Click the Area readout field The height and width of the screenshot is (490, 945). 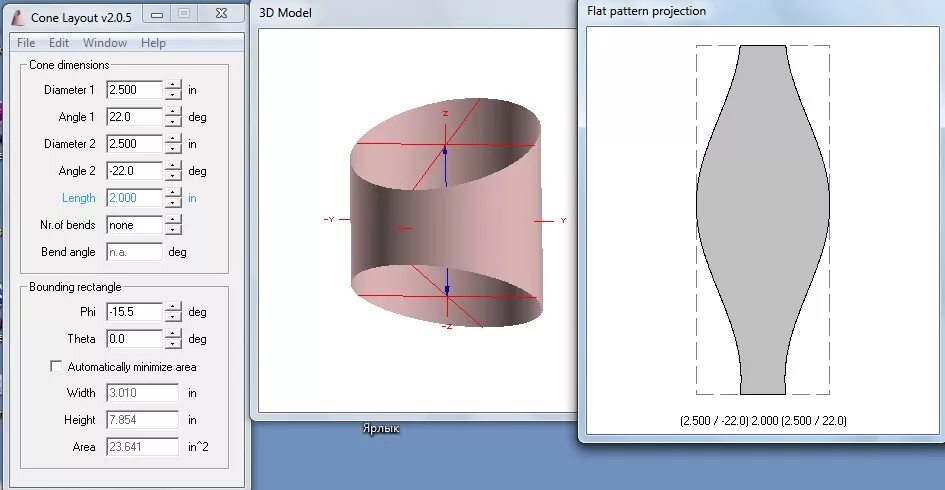tap(143, 447)
